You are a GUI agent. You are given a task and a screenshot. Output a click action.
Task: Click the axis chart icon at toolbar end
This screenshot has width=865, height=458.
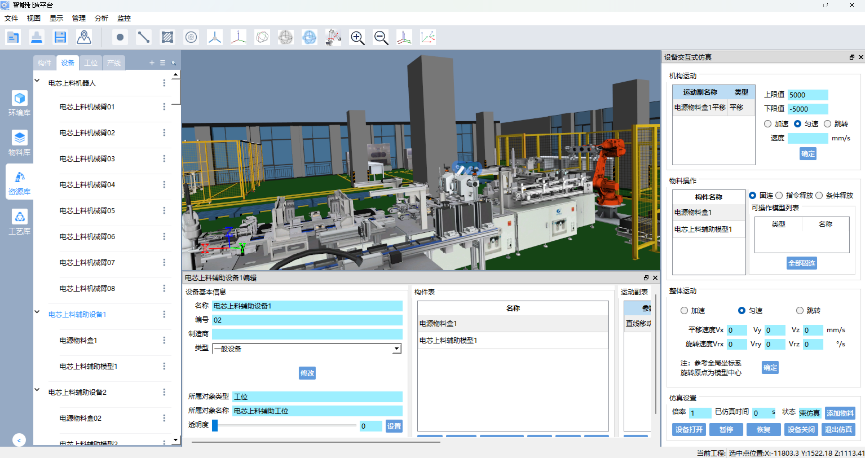click(x=428, y=38)
